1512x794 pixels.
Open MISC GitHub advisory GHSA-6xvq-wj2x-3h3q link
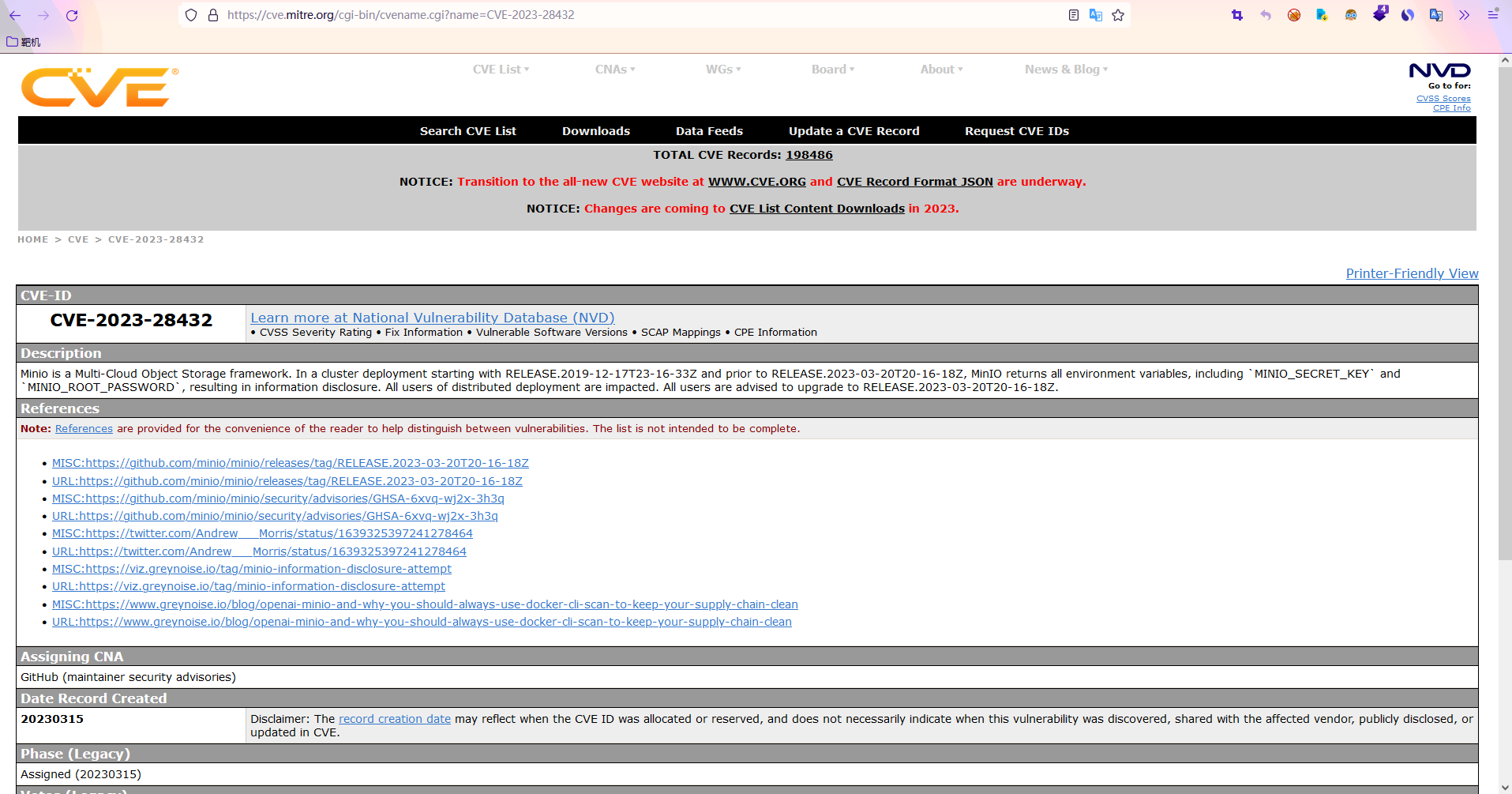tap(278, 499)
